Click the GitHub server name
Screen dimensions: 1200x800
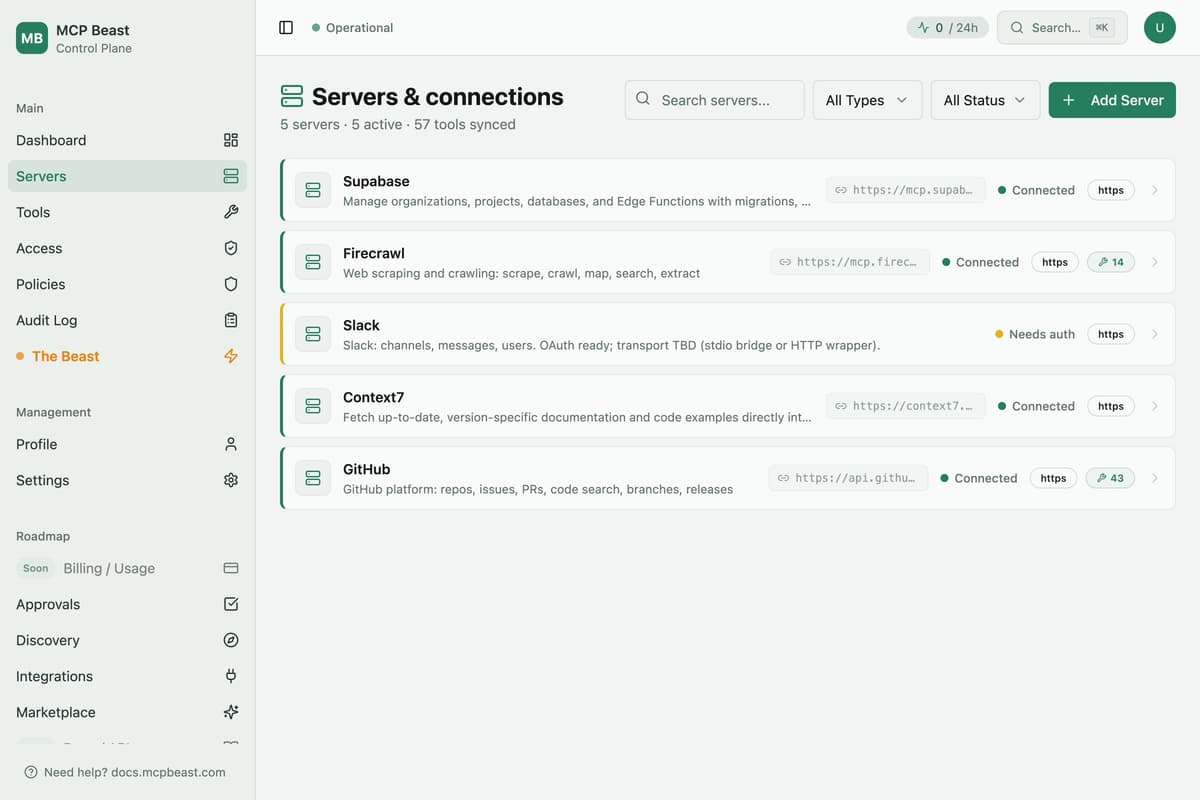366,469
